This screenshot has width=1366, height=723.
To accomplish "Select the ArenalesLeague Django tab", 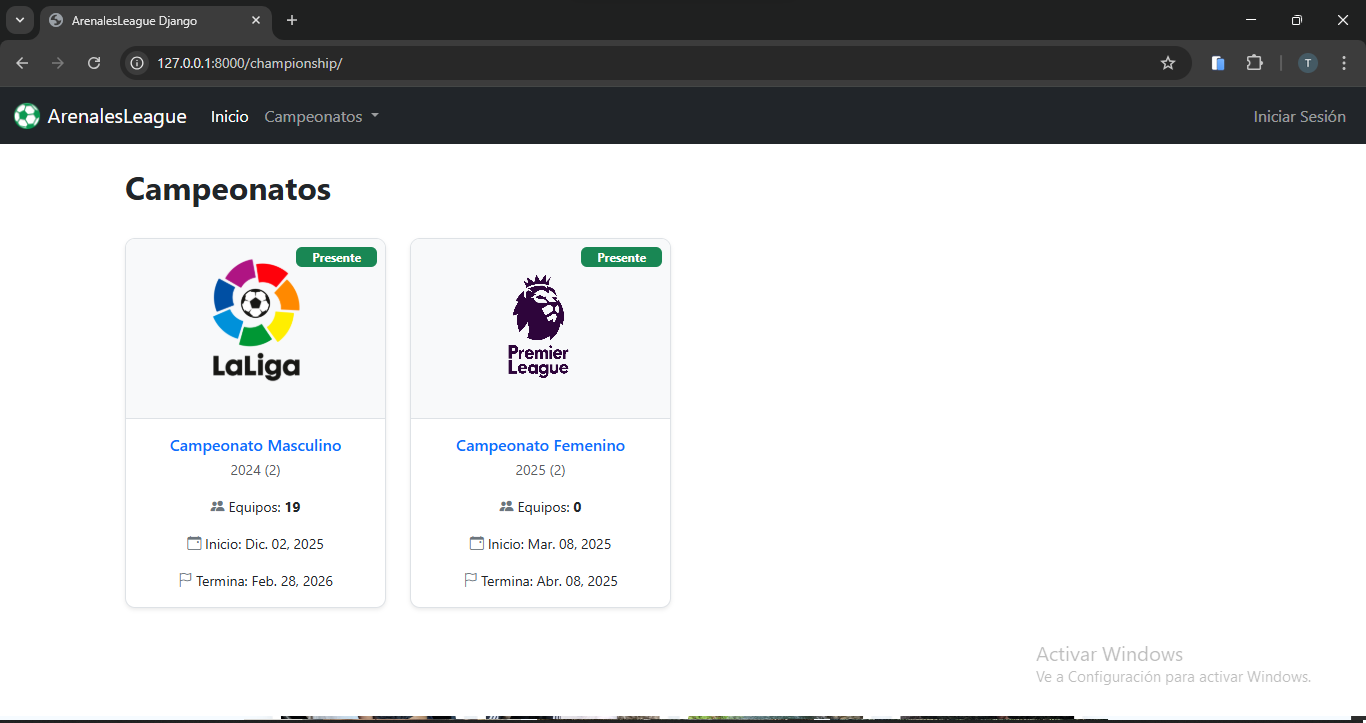I will point(140,20).
